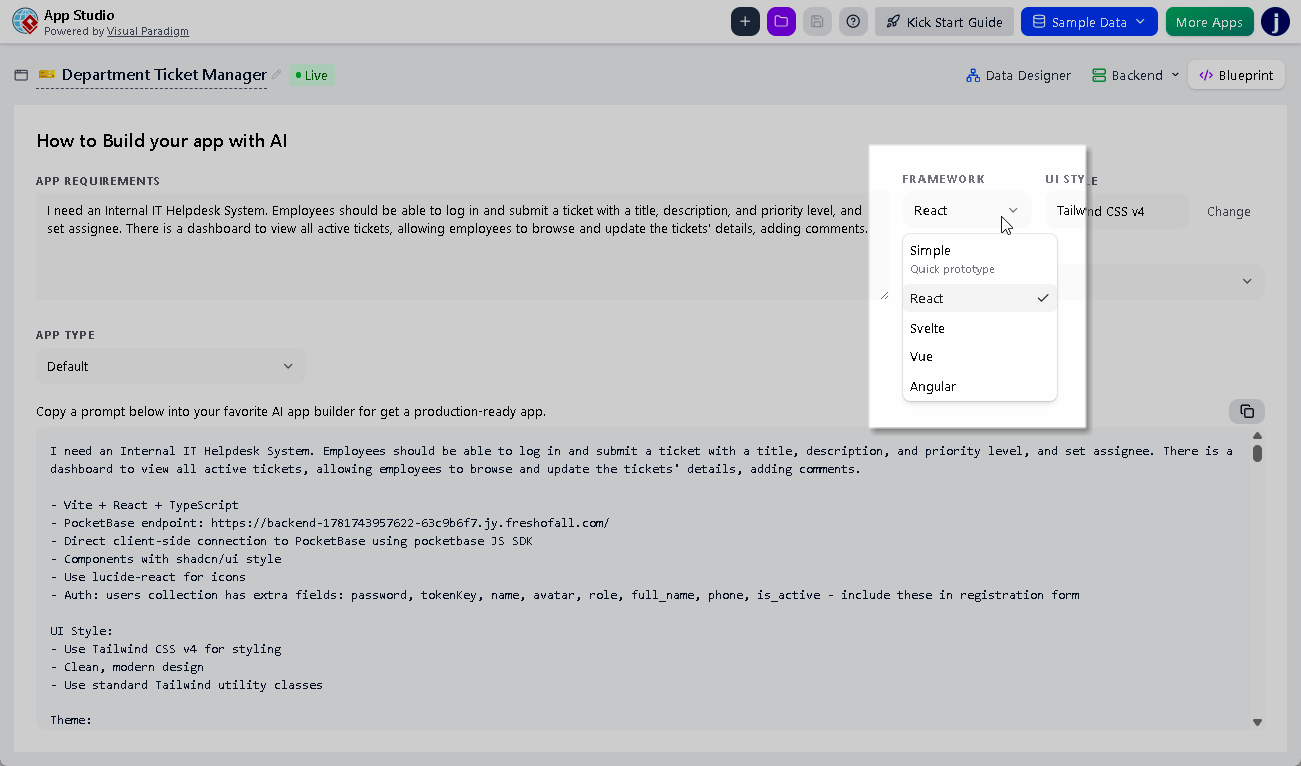This screenshot has height=766, width=1301.
Task: Click the pencil edit icon near title
Action: click(277, 75)
